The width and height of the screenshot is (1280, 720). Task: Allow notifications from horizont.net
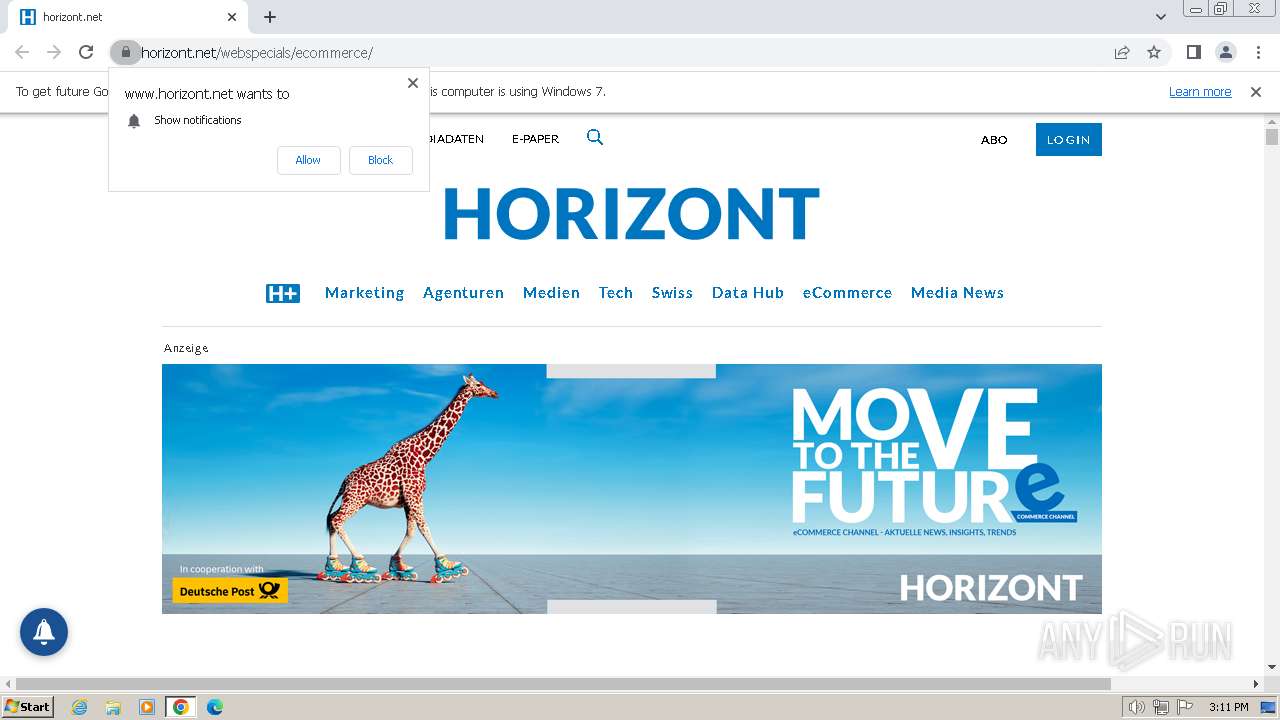point(308,160)
